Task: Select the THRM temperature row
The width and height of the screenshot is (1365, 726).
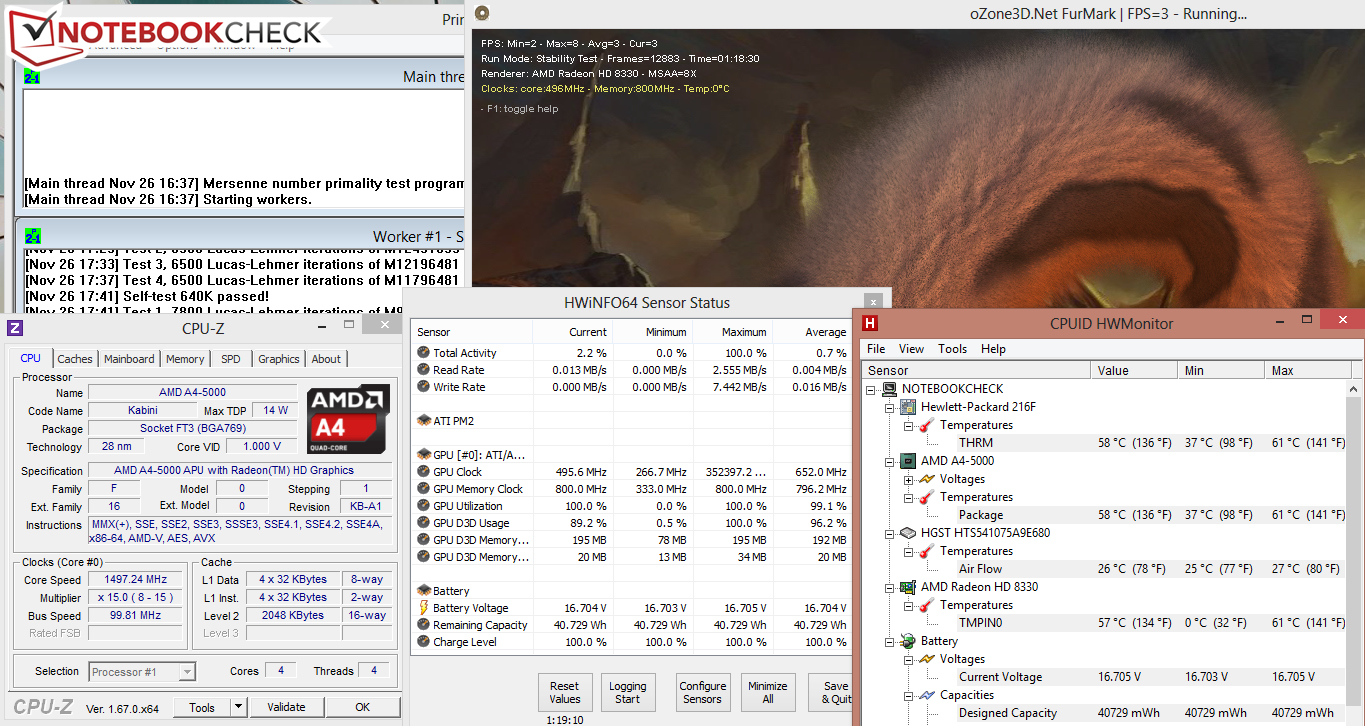Action: 1103,443
